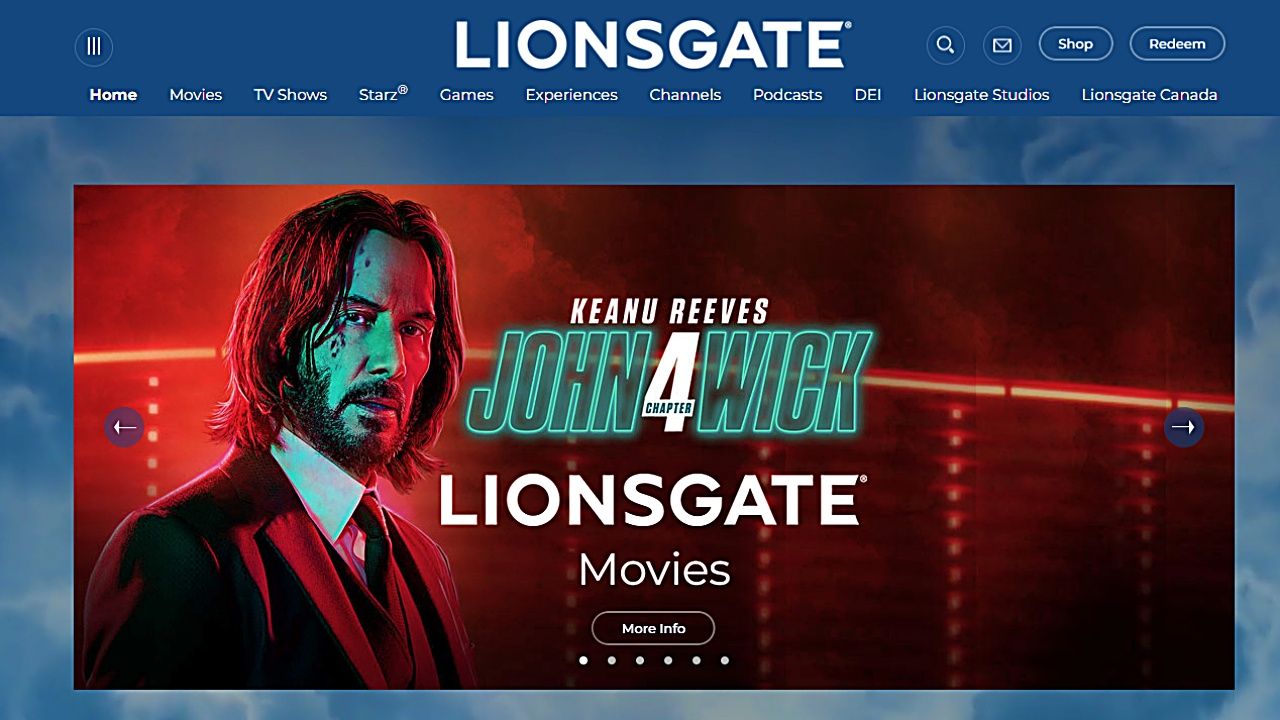Viewport: 1280px width, 720px height.
Task: Jump to the last carousel dot
Action: click(725, 660)
